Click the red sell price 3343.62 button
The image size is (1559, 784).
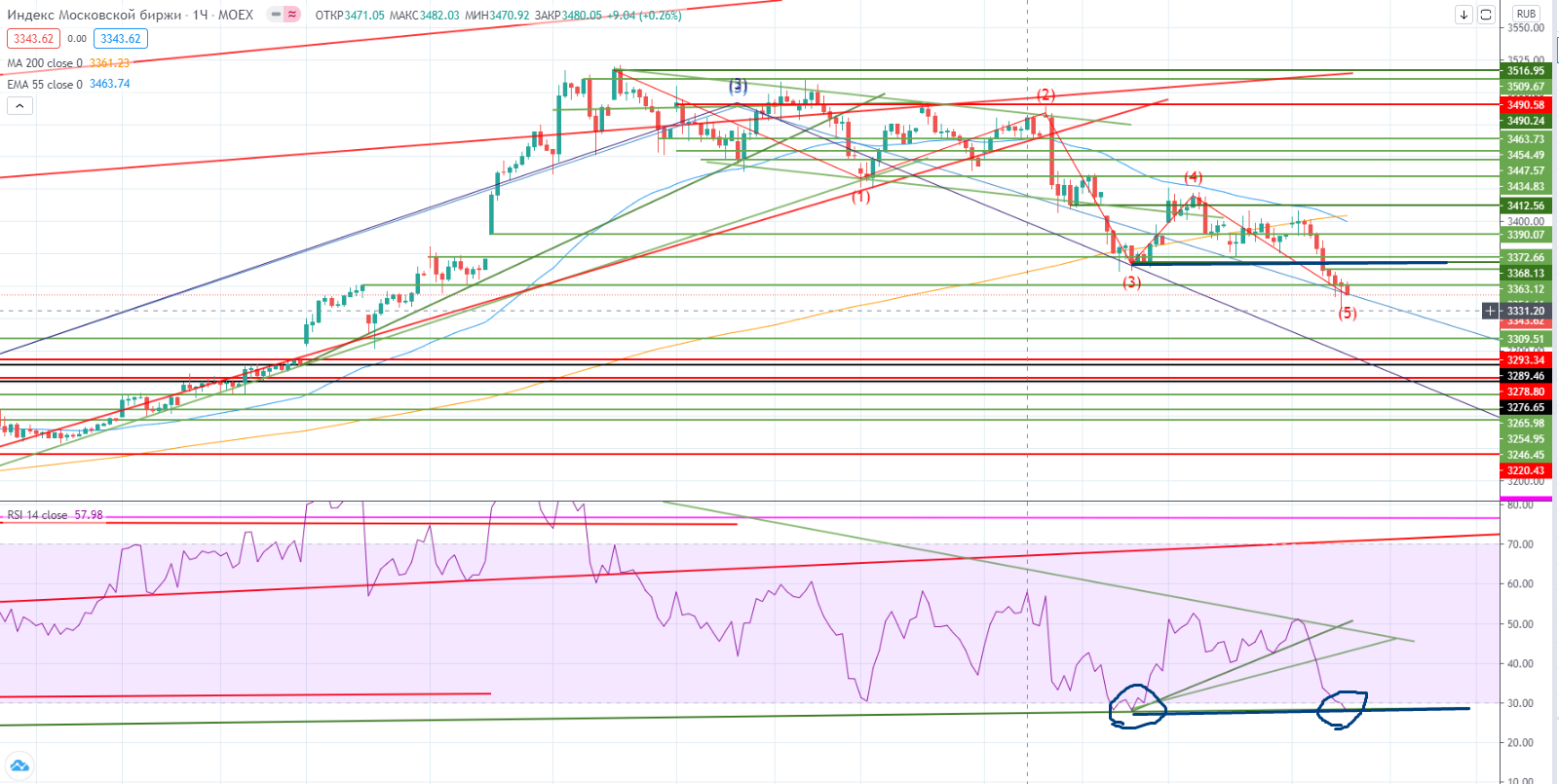[33, 39]
